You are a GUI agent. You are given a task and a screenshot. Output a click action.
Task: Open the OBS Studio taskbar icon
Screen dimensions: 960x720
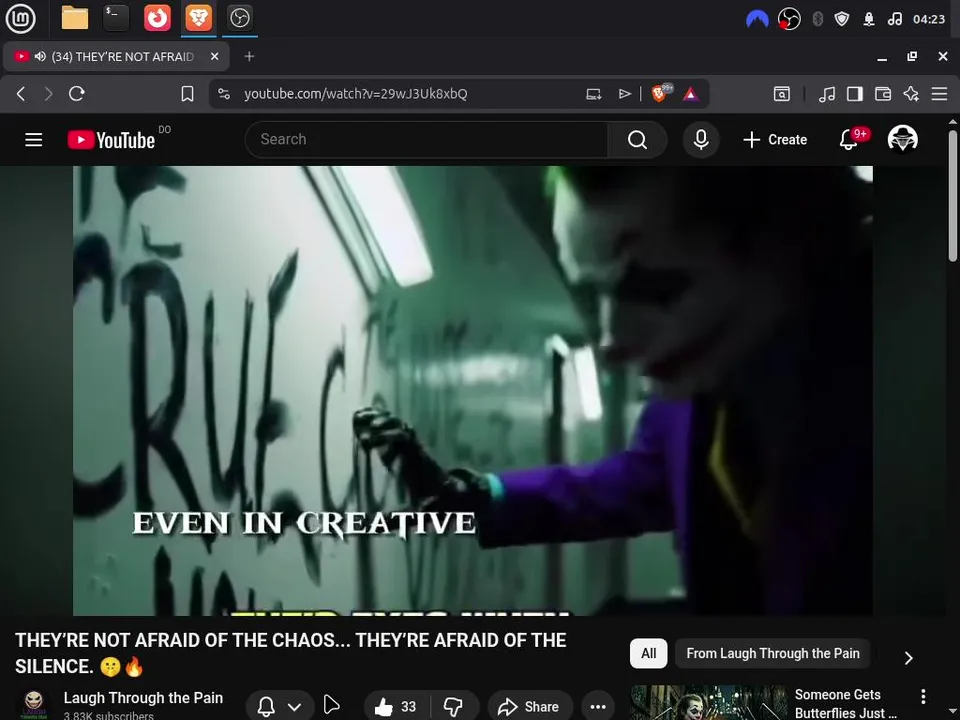(239, 18)
